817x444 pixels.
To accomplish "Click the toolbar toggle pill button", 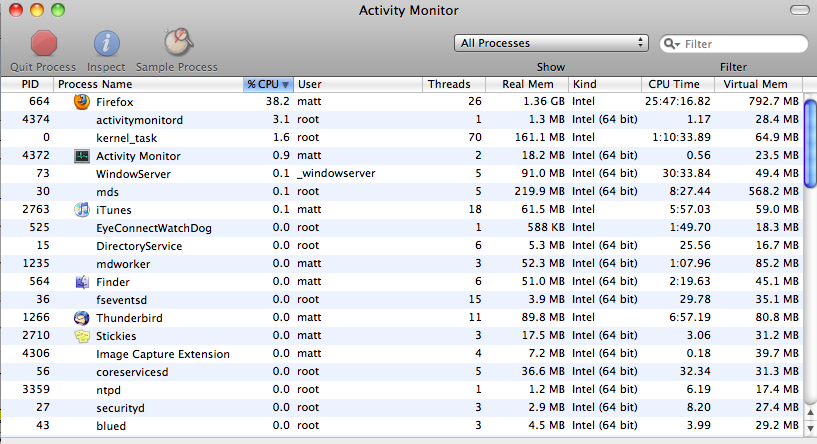I will 799,10.
